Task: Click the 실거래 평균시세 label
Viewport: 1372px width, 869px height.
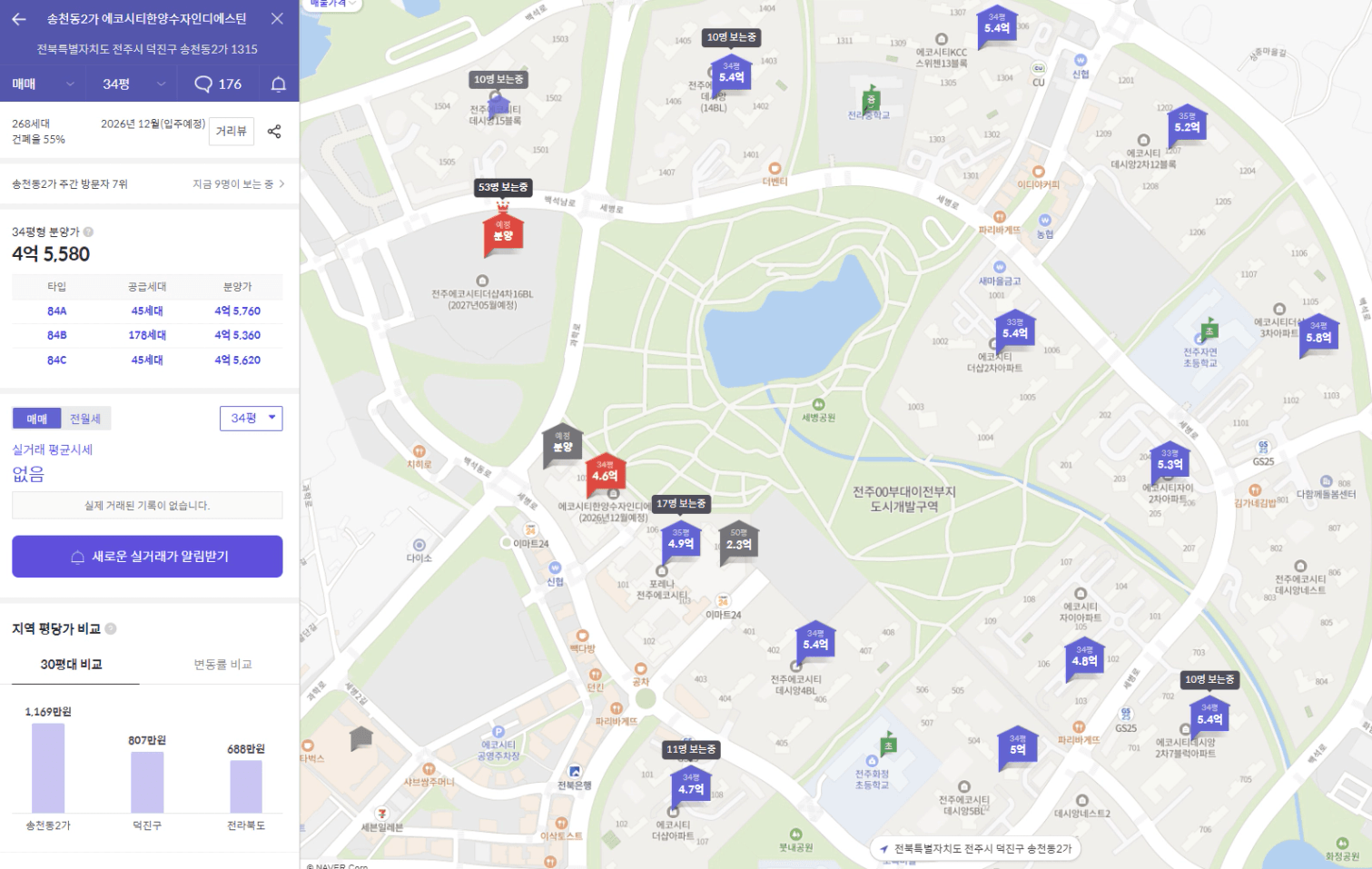Action: point(52,449)
